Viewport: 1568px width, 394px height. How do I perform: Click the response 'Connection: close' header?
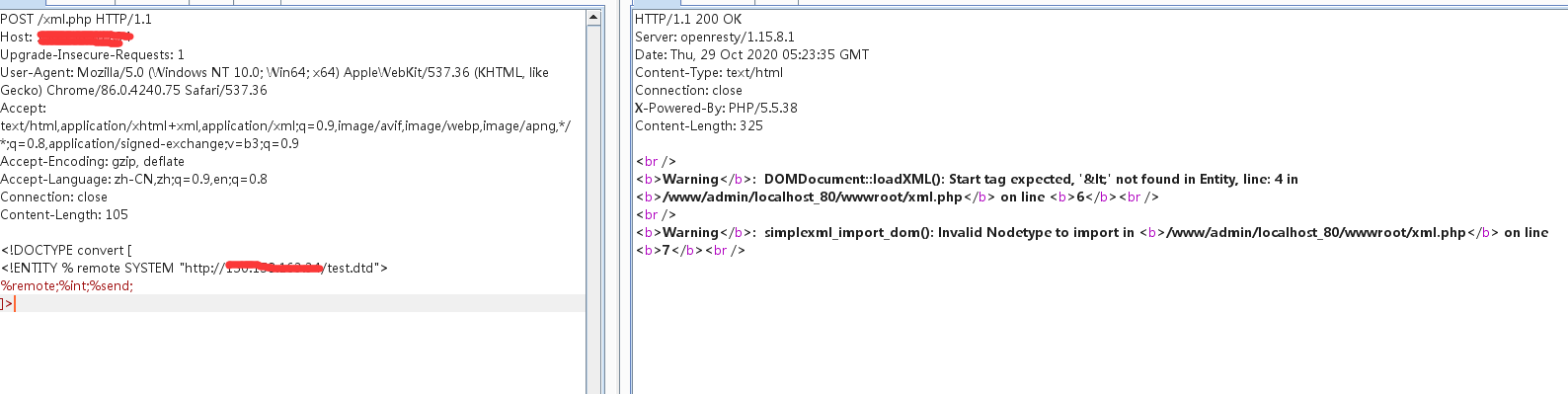(688, 90)
